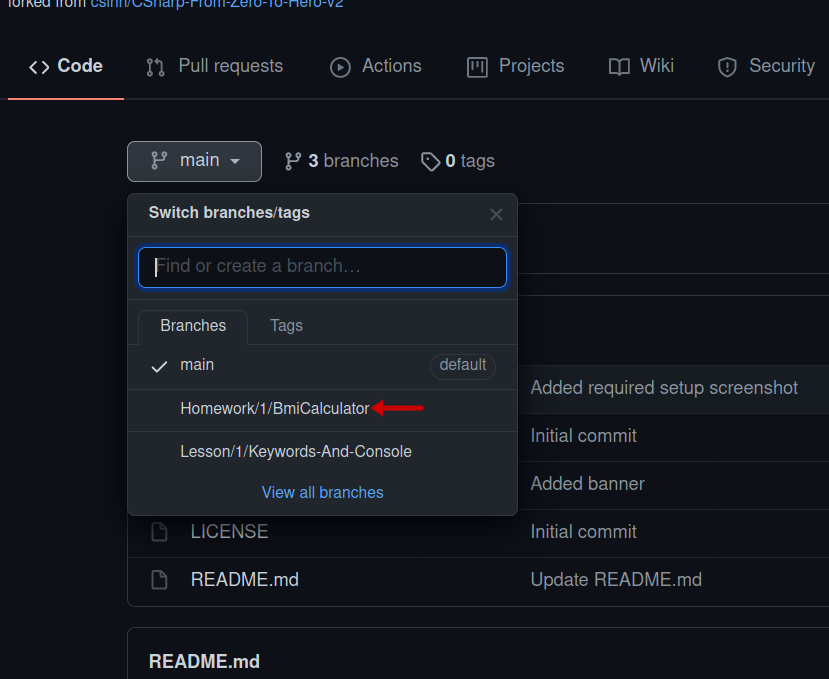Click the checkmark beside main branch
Viewport: 829px width, 679px height.
[x=159, y=366]
